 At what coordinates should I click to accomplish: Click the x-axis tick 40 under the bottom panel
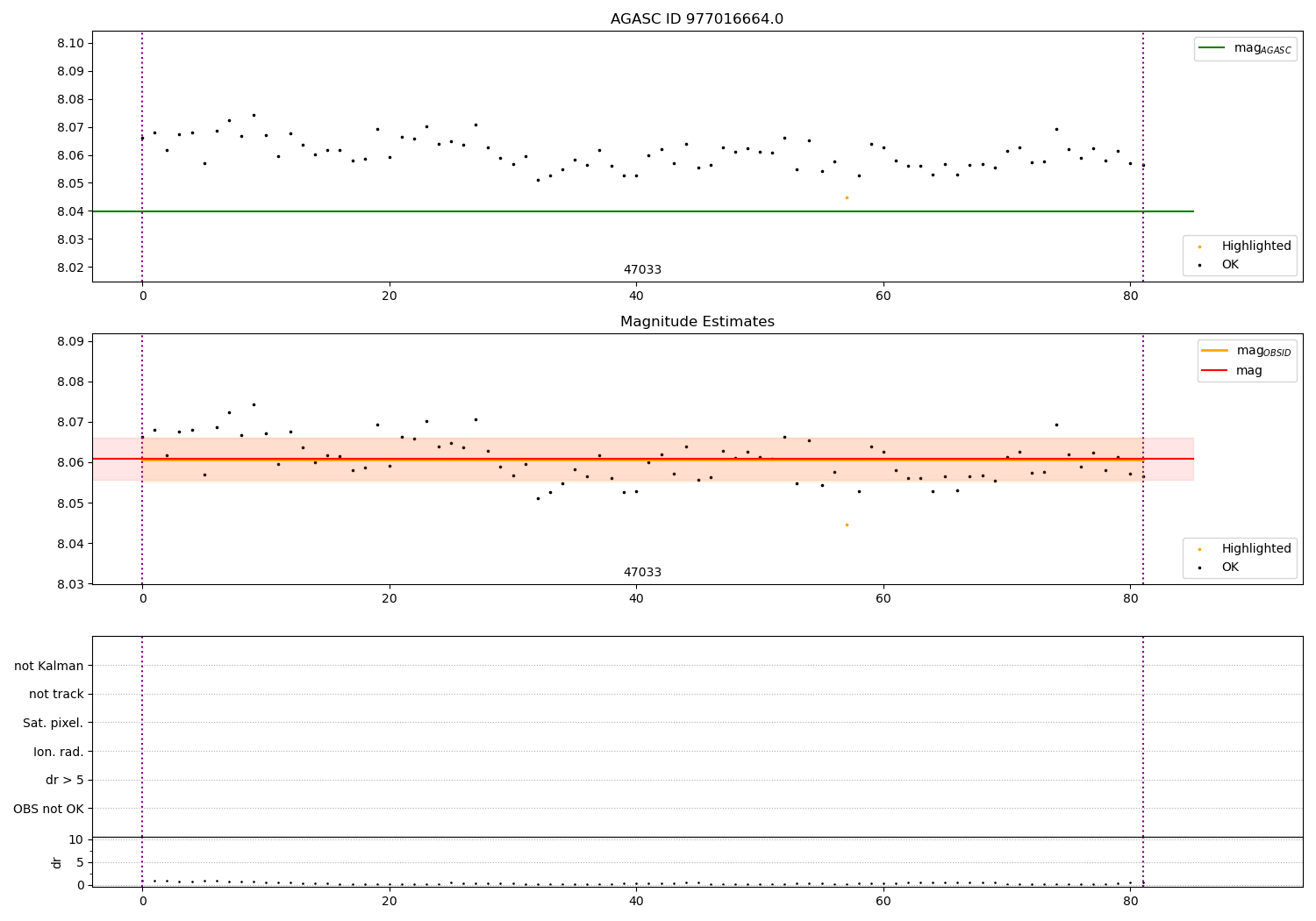[636, 901]
